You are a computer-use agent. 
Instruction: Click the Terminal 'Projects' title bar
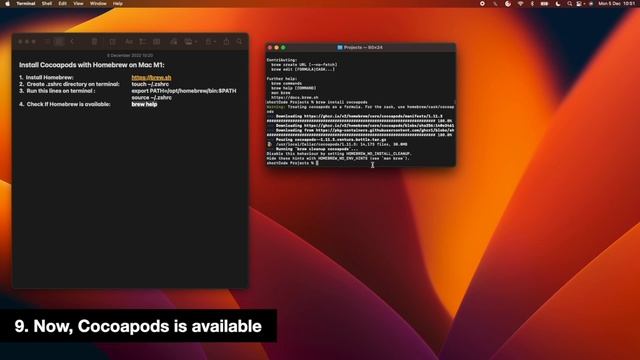361,48
